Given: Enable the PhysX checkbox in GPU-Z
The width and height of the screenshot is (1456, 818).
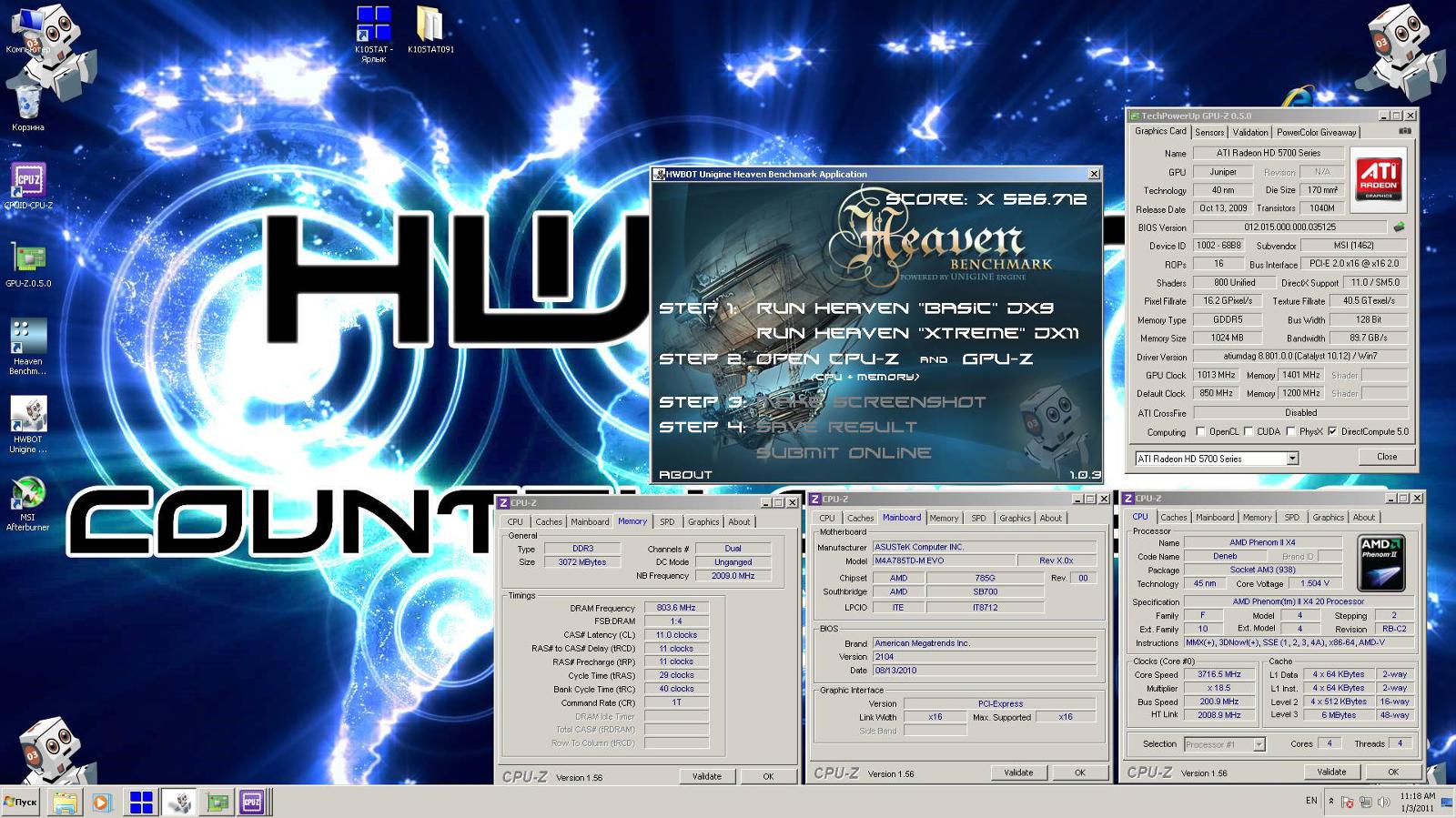Looking at the screenshot, I should coord(1290,431).
